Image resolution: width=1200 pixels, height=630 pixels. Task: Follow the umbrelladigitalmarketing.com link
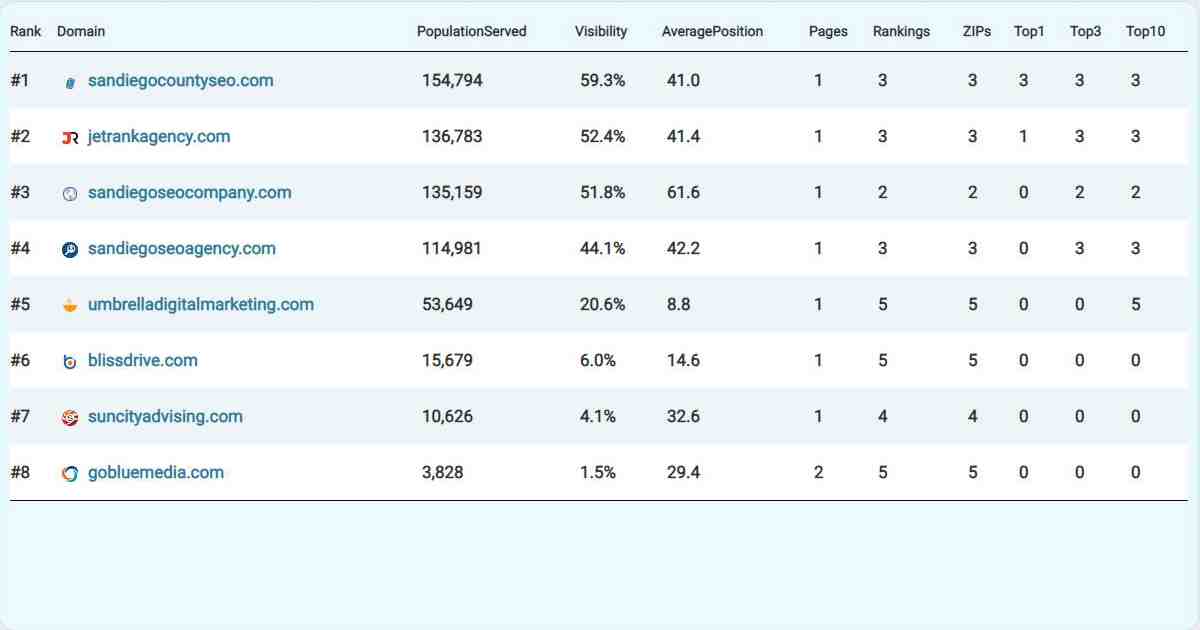point(201,305)
